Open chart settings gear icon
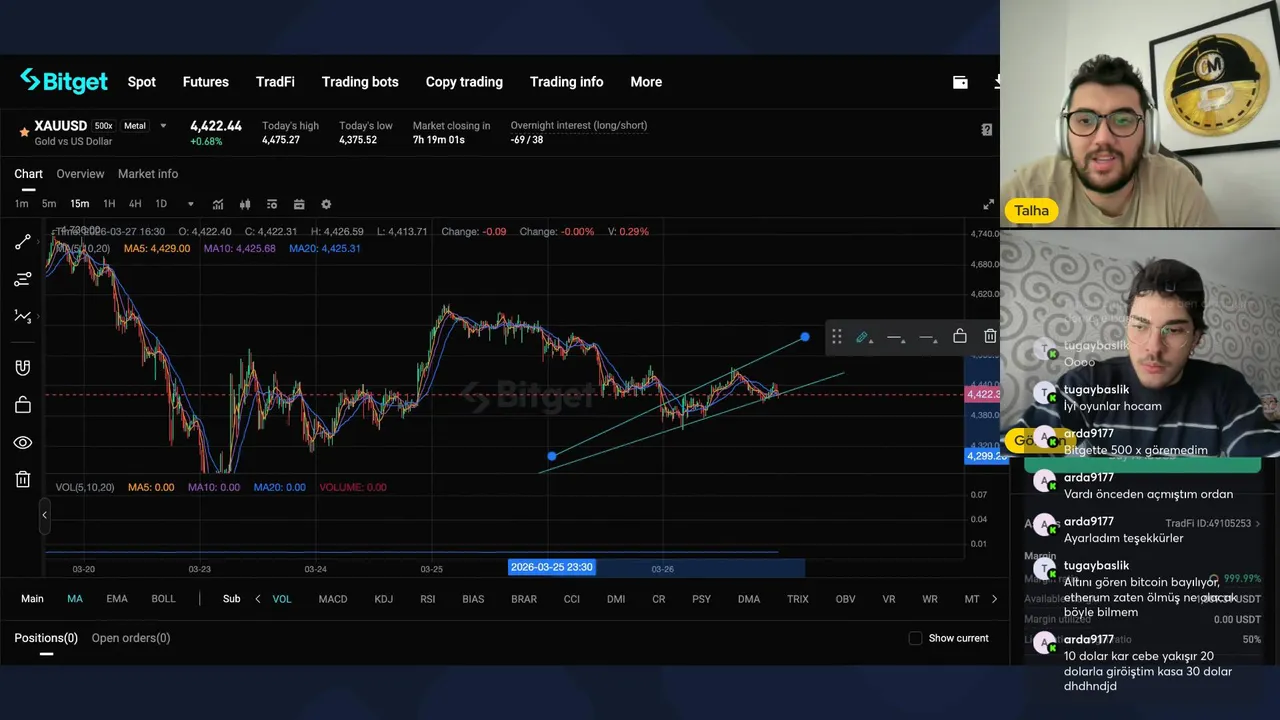1280x720 pixels. [x=326, y=204]
